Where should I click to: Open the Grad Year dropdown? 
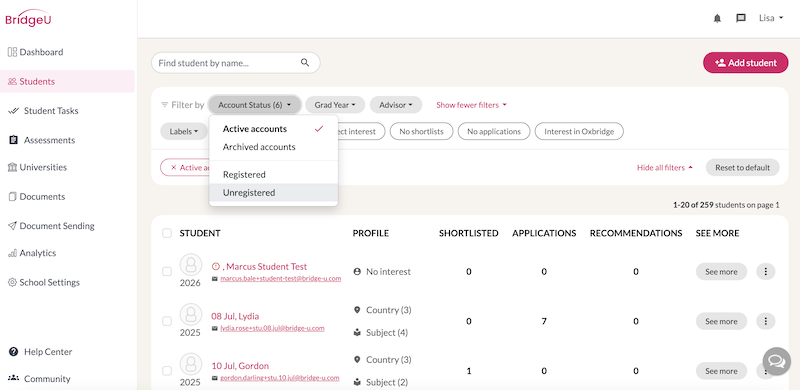pyautogui.click(x=335, y=105)
